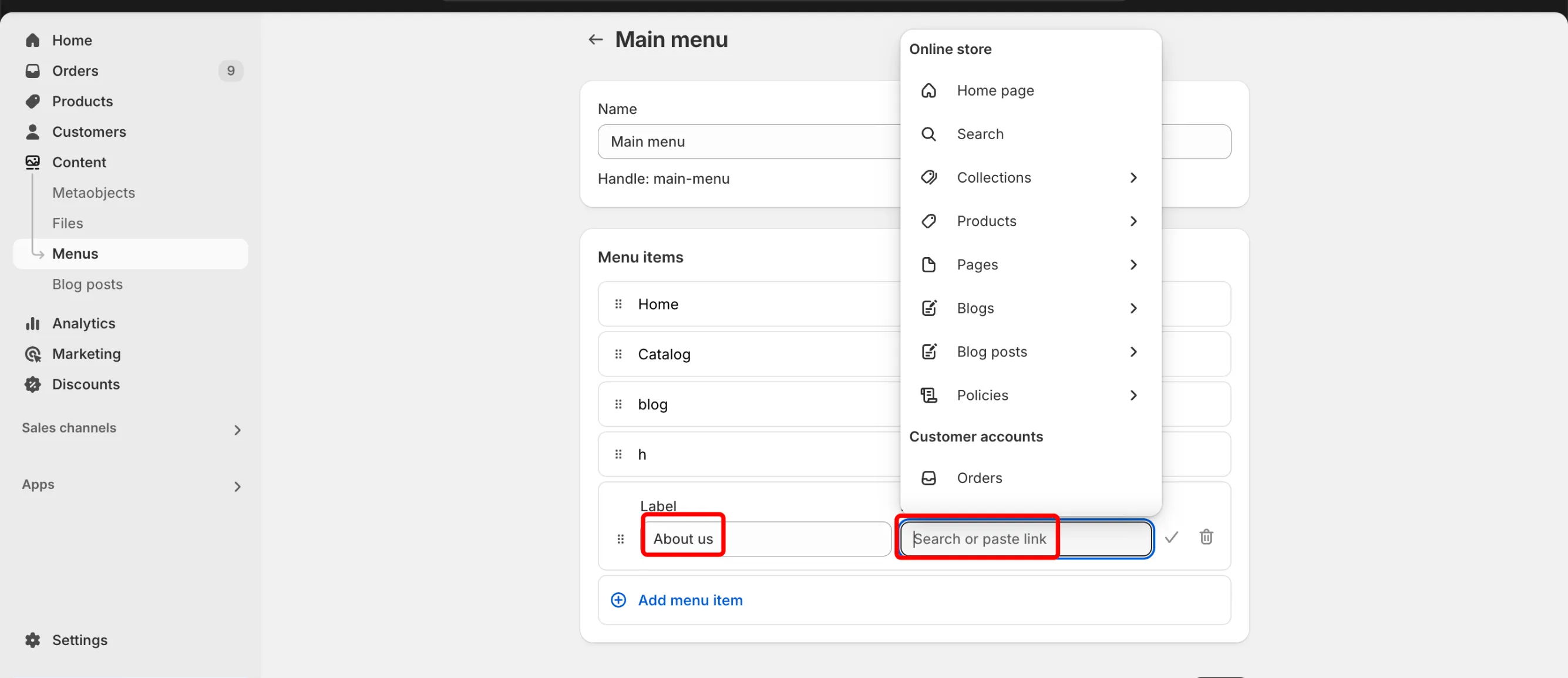1568x678 pixels.
Task: Expand Collections submenu chevron
Action: point(1133,177)
